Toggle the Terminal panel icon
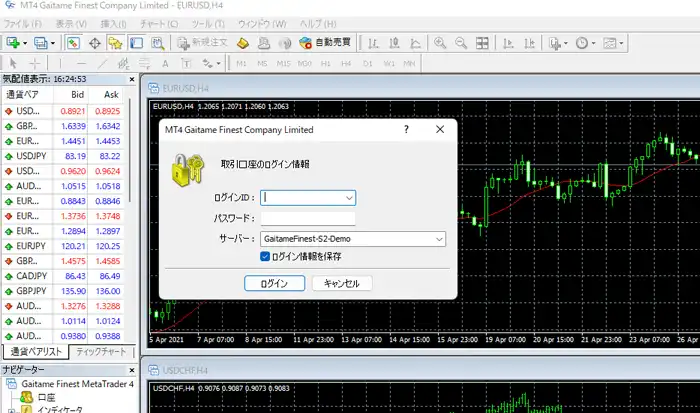 pos(136,43)
